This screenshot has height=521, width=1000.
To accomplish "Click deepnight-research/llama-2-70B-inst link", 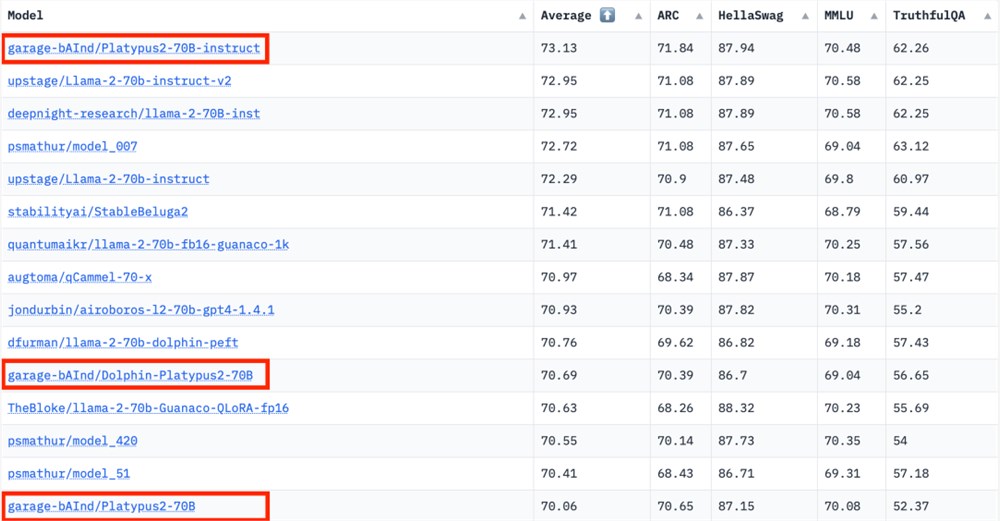I will click(134, 114).
